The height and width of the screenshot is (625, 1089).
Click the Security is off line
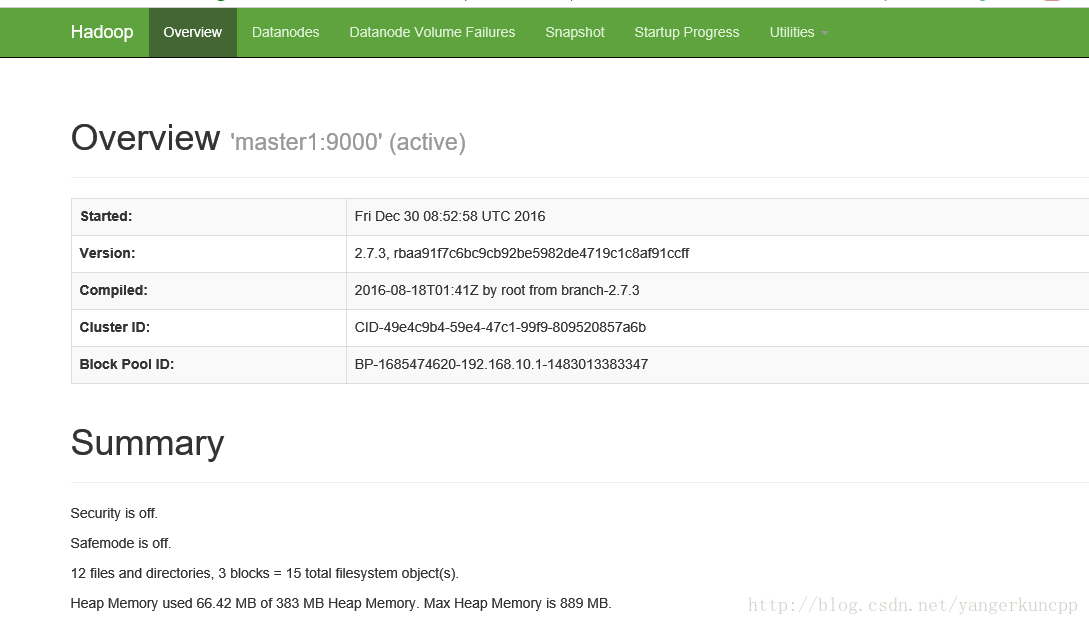[114, 513]
